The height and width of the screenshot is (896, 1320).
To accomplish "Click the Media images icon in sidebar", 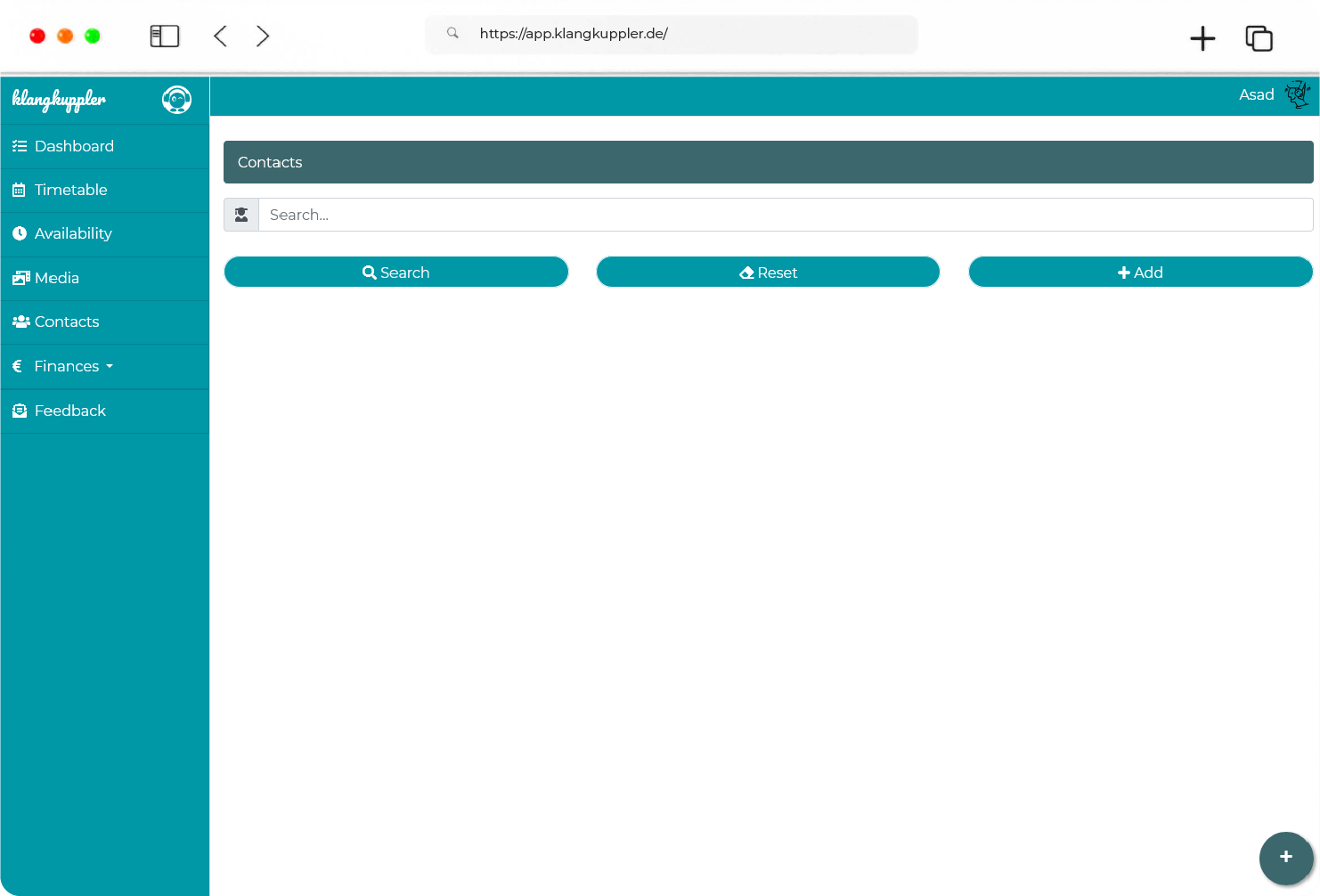I will [20, 278].
